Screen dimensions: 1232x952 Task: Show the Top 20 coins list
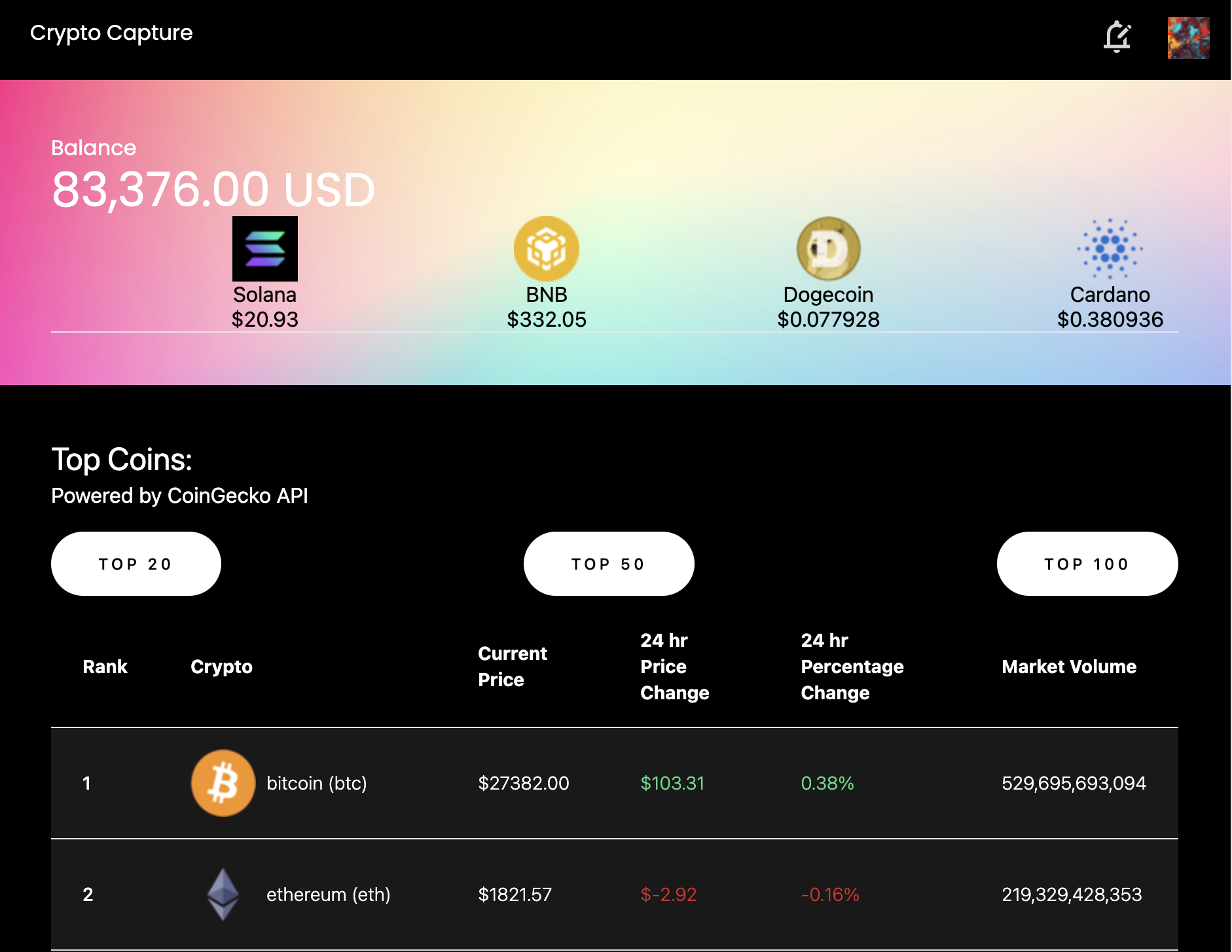tap(136, 563)
